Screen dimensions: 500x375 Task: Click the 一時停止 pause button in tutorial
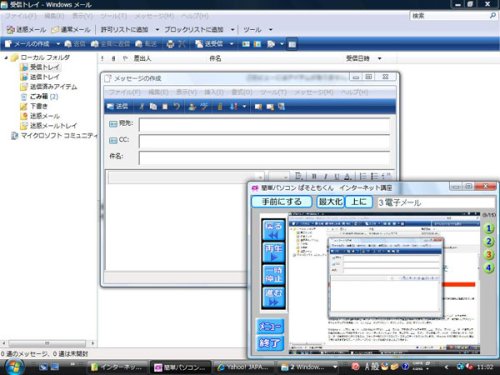coord(274,275)
